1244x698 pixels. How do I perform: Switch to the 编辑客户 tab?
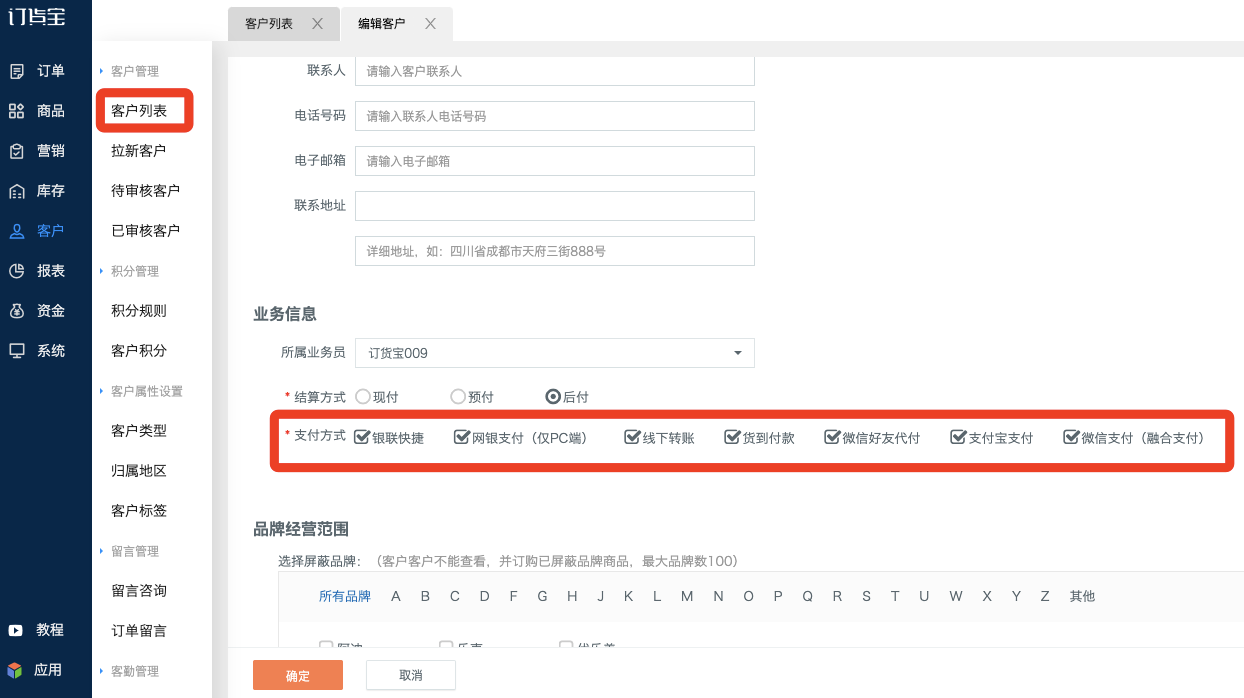[382, 23]
